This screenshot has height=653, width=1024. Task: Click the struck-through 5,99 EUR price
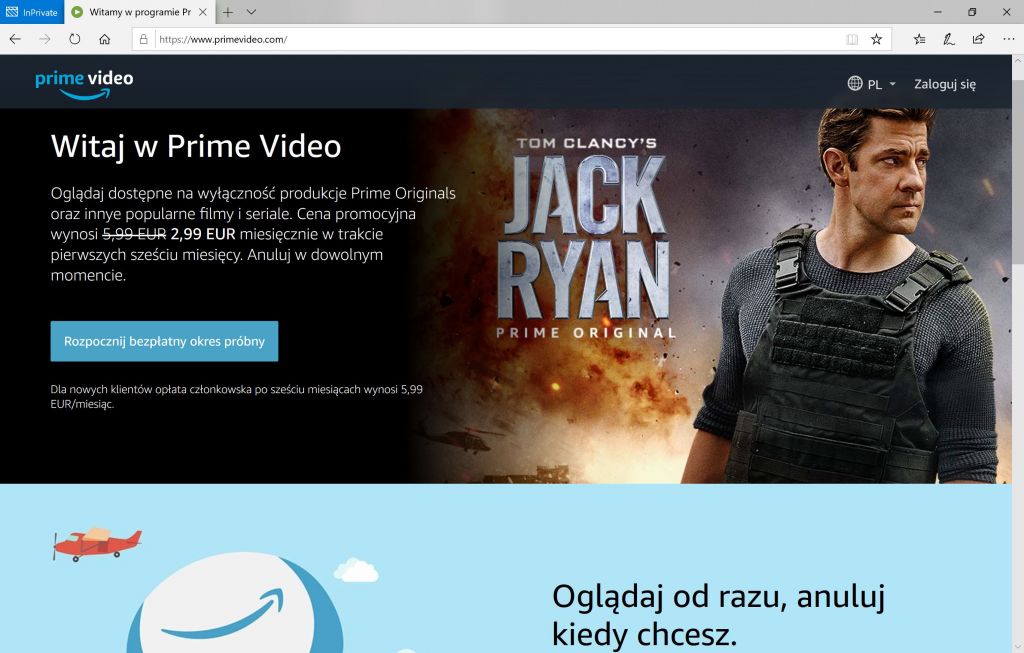pos(135,234)
